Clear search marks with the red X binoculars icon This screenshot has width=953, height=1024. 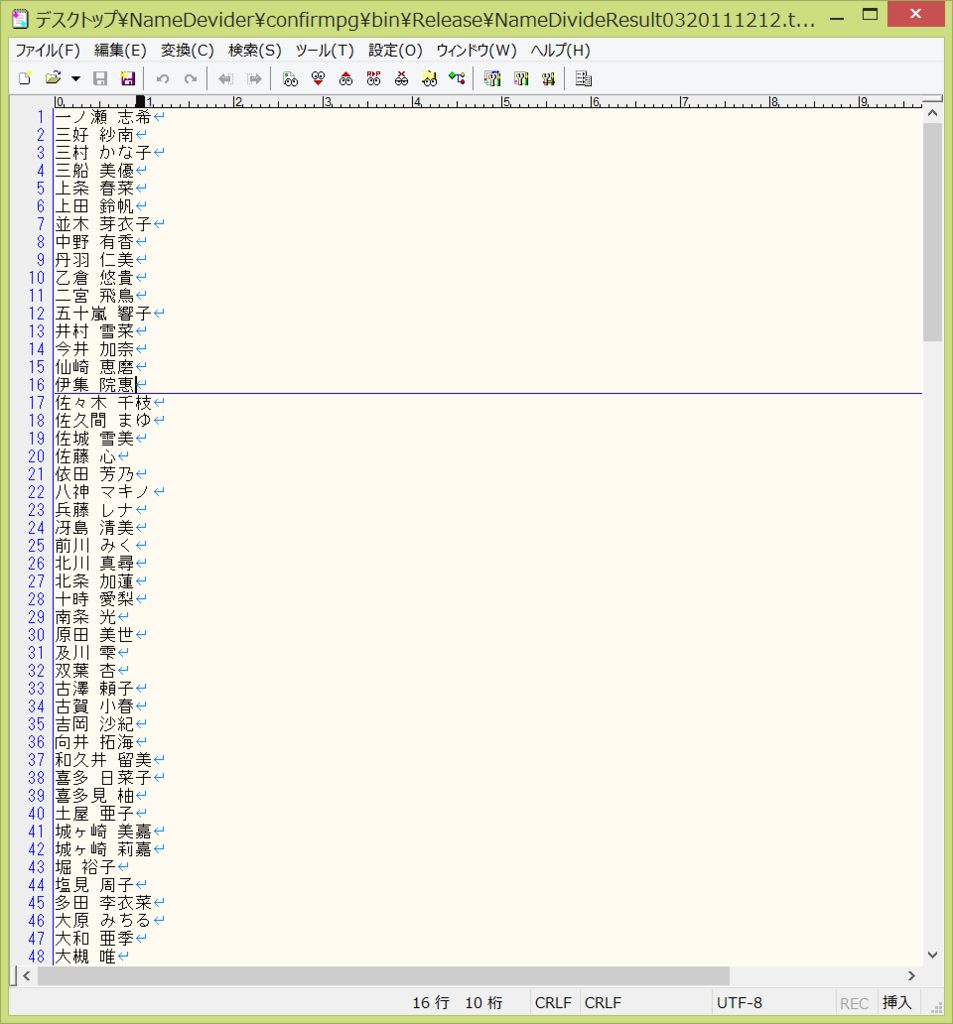point(401,79)
